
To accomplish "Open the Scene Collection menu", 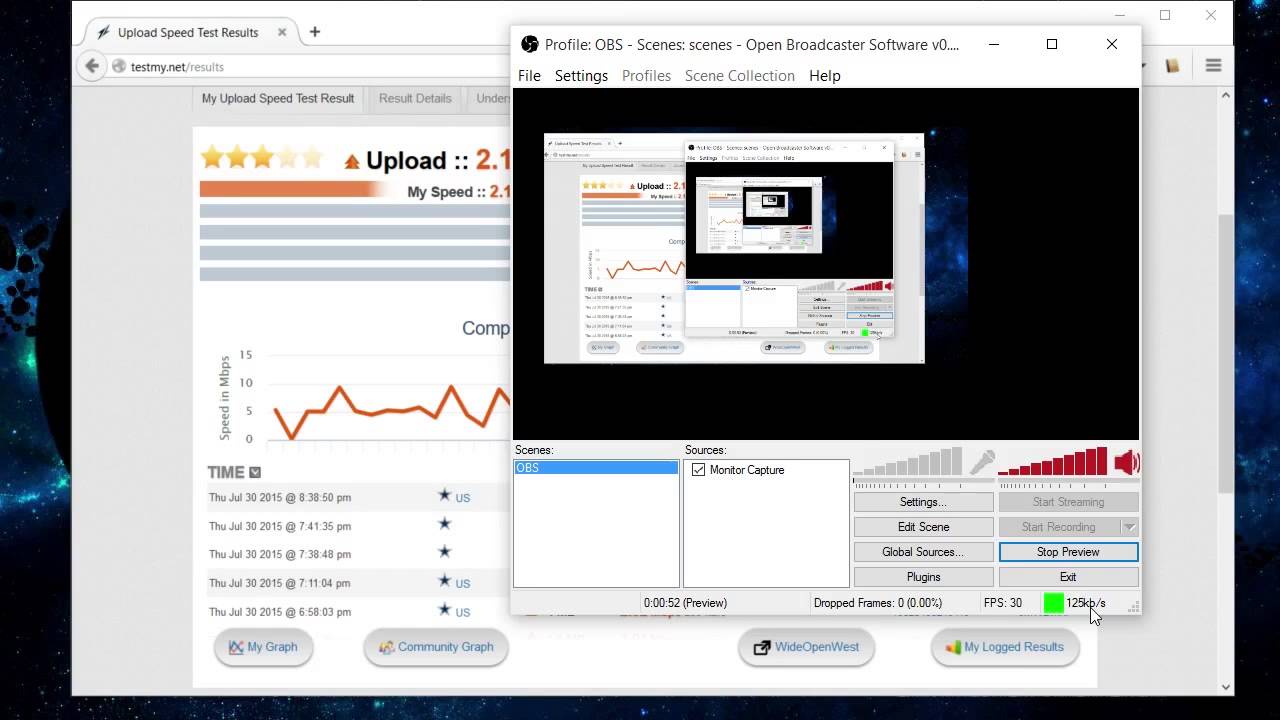I will click(x=740, y=76).
